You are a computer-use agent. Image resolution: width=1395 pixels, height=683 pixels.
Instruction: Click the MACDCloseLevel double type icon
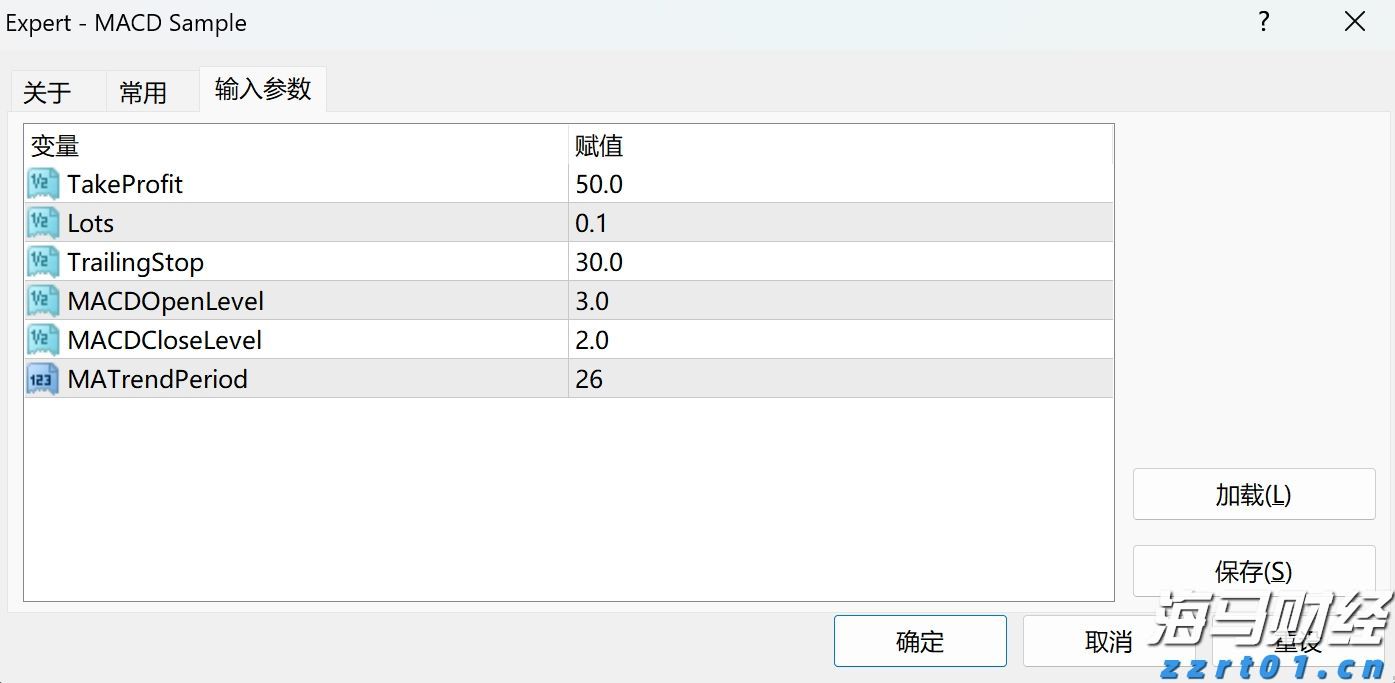click(42, 340)
